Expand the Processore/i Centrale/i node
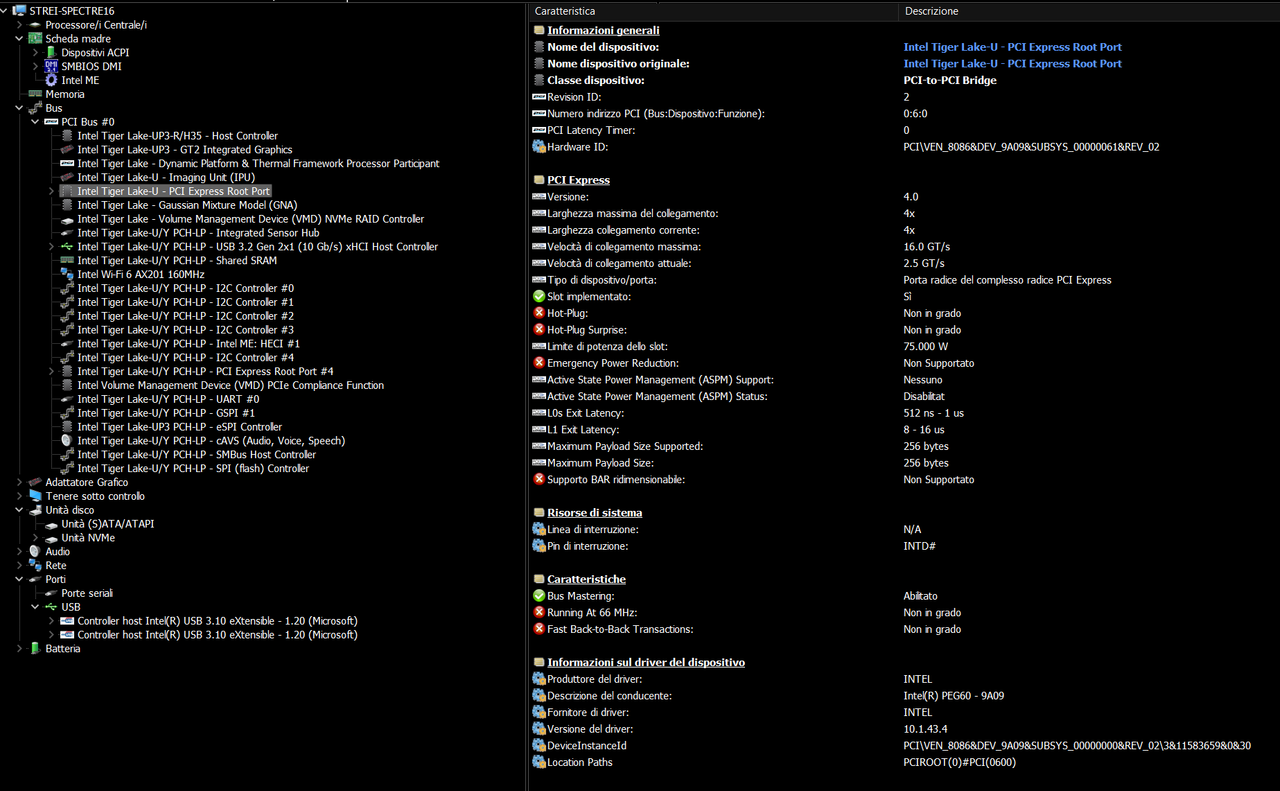This screenshot has height=791, width=1280. (20, 24)
